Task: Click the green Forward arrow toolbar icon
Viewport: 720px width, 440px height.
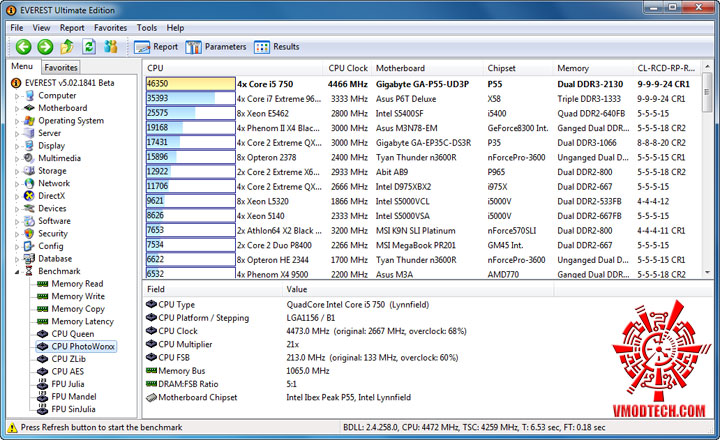Action: [x=45, y=47]
